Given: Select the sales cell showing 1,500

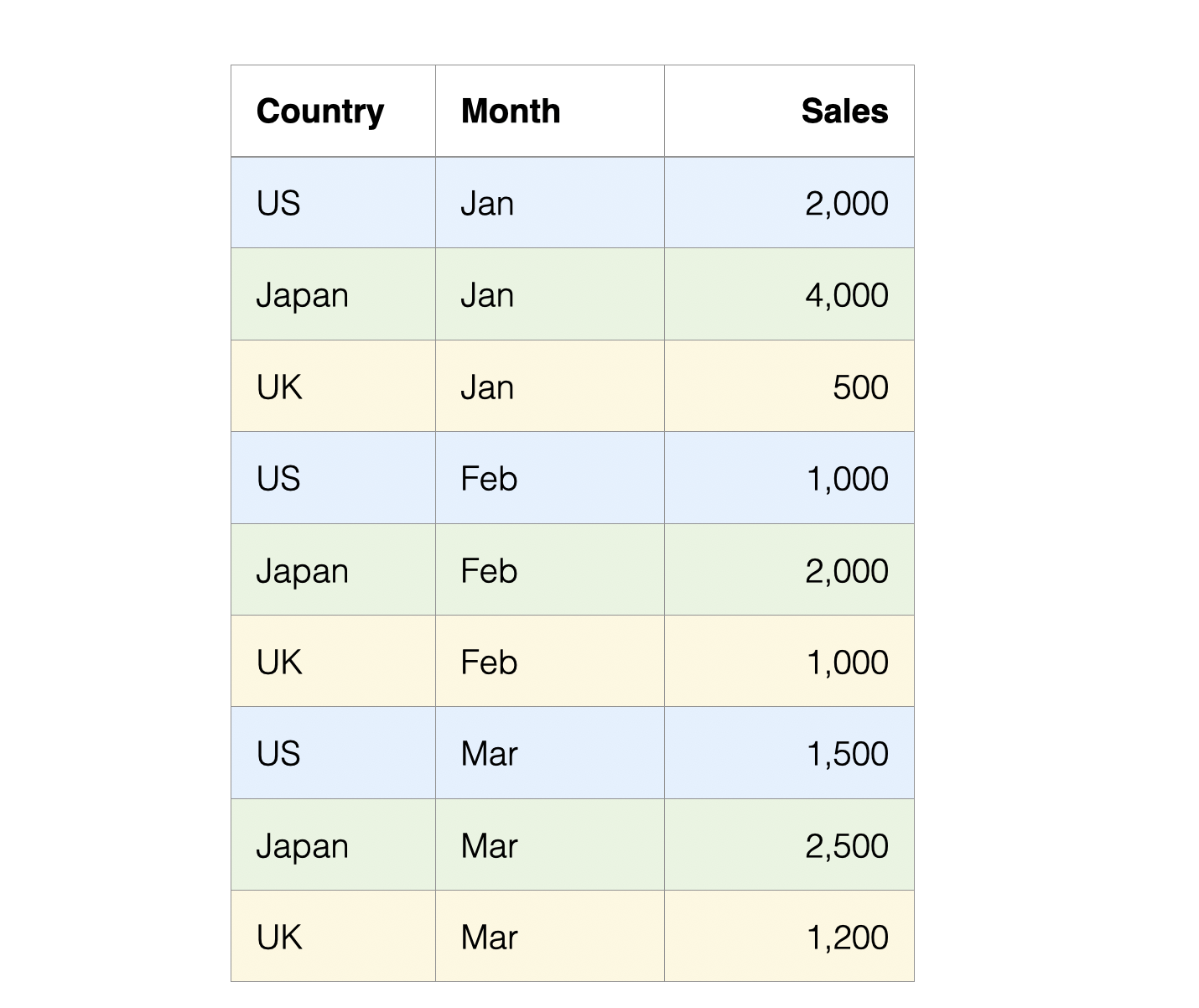Looking at the screenshot, I should tap(789, 753).
